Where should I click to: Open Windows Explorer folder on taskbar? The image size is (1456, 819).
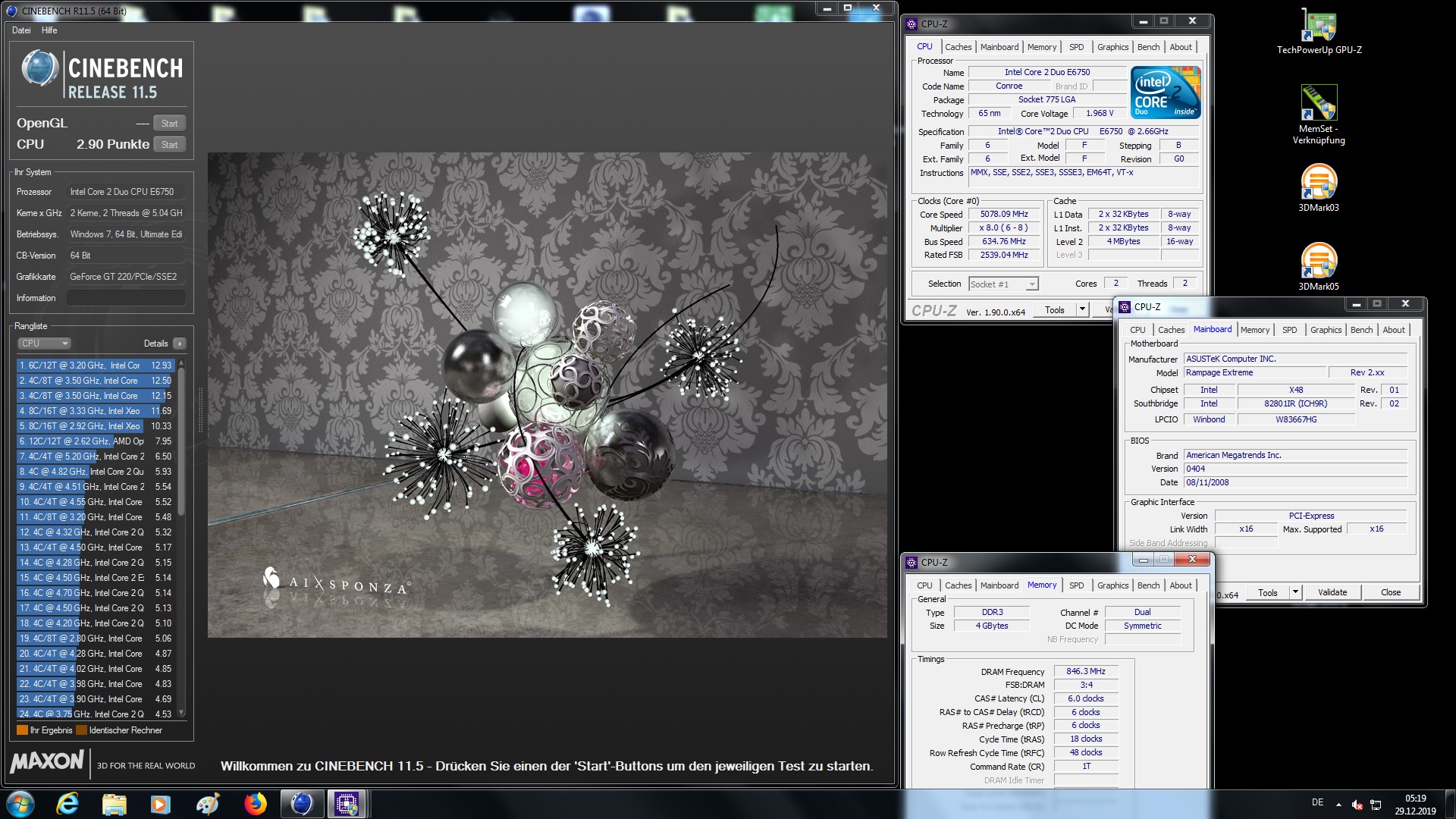coord(114,804)
